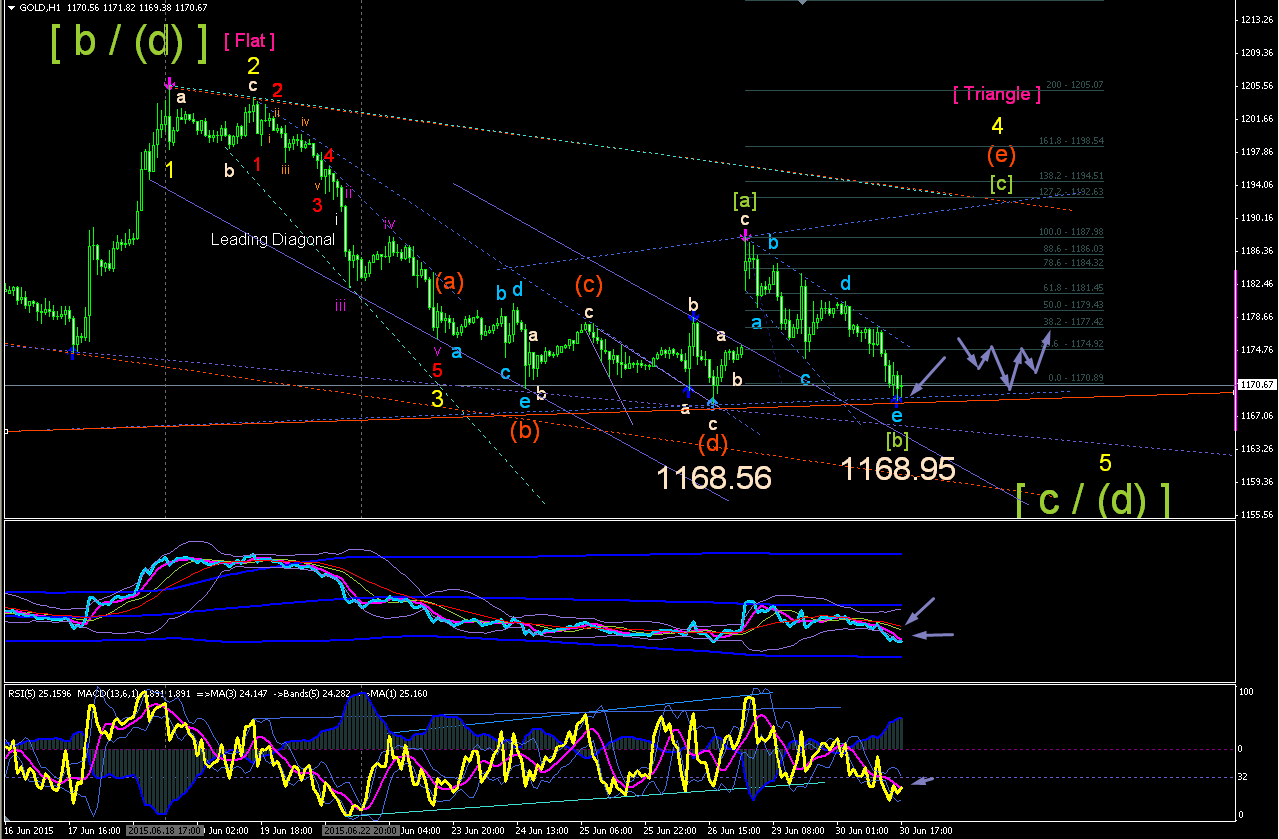Click price scale value 1174.76

1256,350
